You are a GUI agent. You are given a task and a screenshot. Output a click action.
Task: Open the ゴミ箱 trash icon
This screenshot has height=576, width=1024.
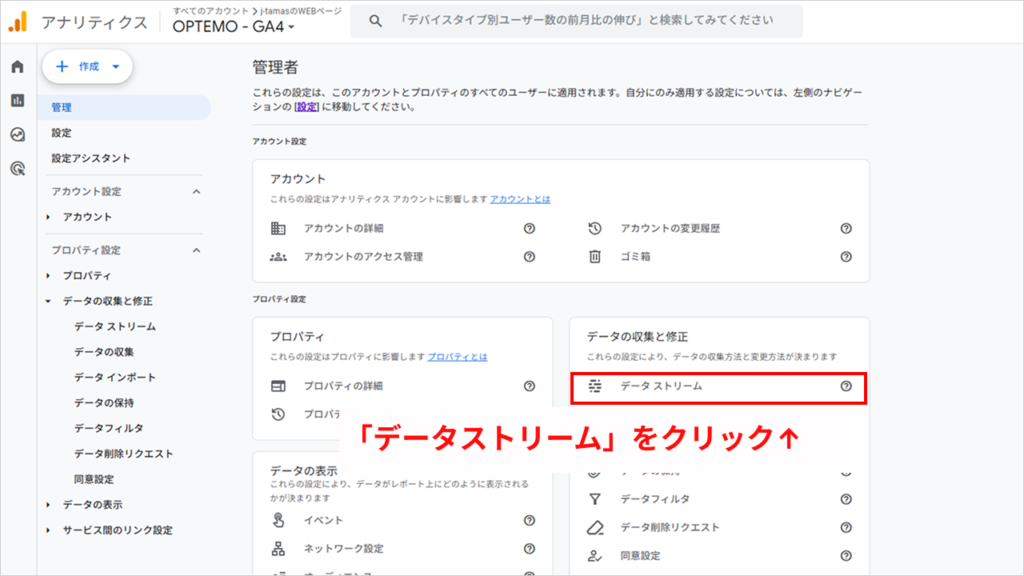pos(593,257)
